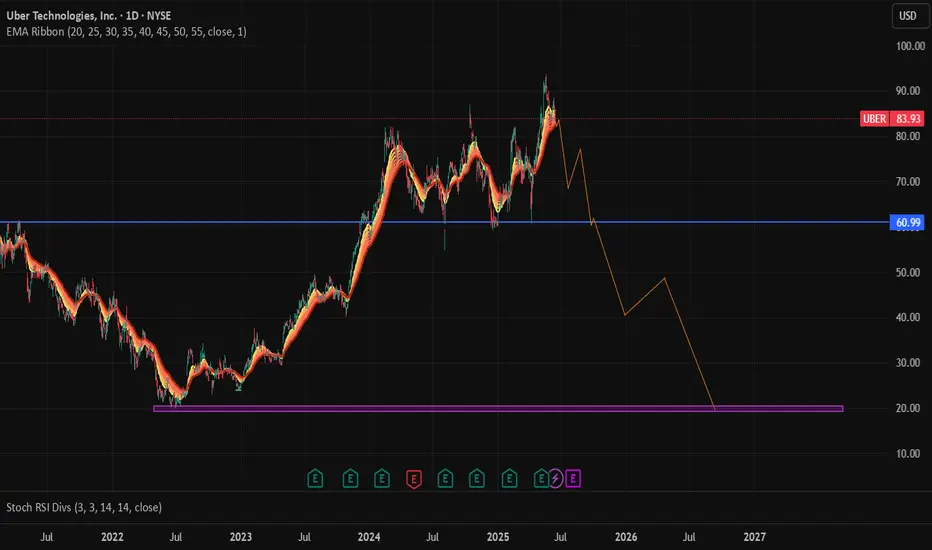This screenshot has height=550, width=932.
Task: Click the Uber Technologies, Inc. symbol title
Action: [x=89, y=16]
